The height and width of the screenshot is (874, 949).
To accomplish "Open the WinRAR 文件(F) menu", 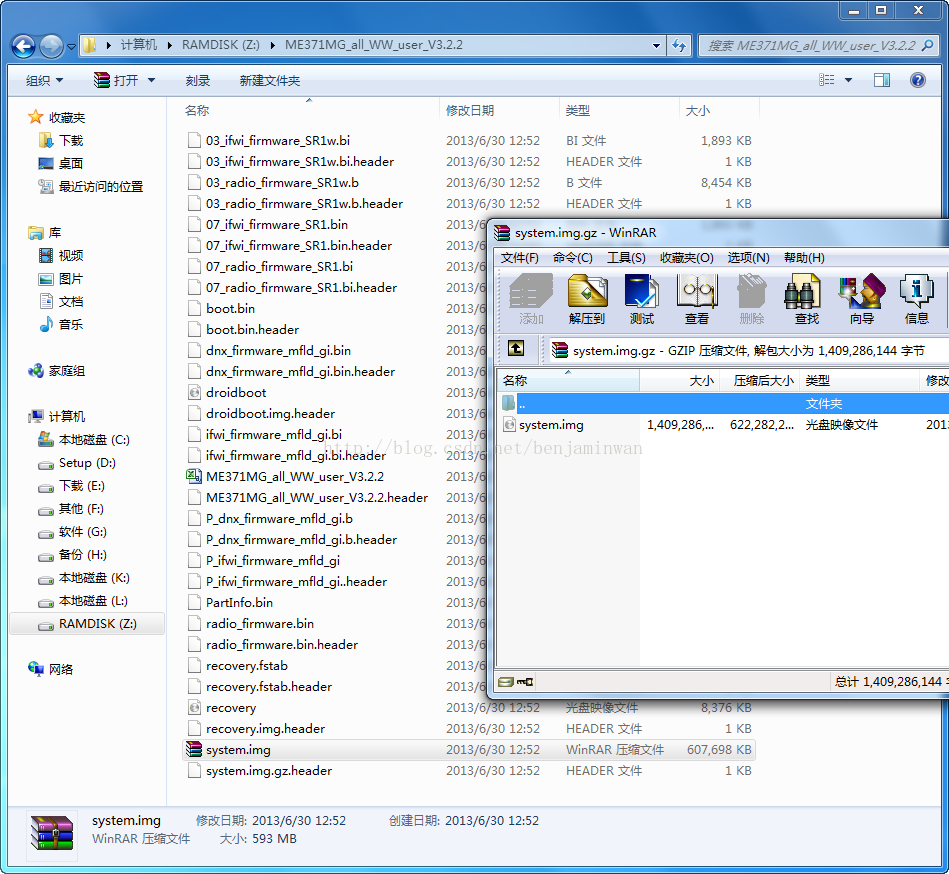I will pos(519,258).
